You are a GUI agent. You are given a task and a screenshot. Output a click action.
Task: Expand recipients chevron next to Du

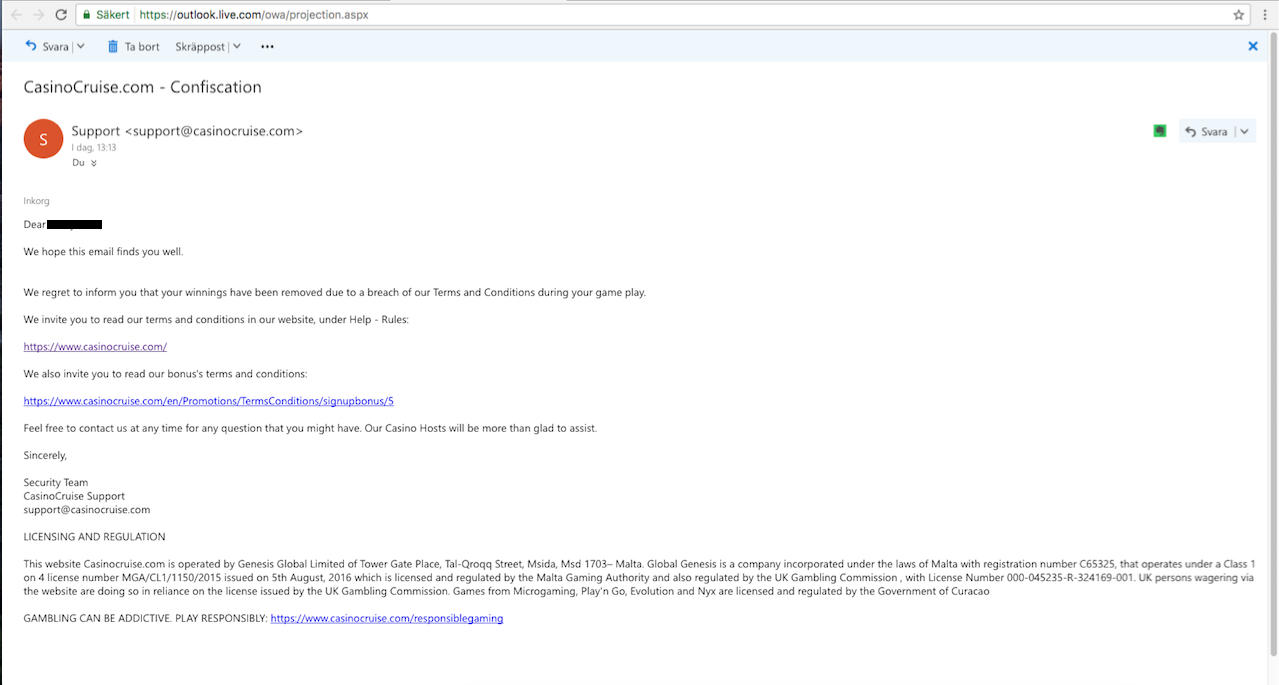(x=94, y=163)
